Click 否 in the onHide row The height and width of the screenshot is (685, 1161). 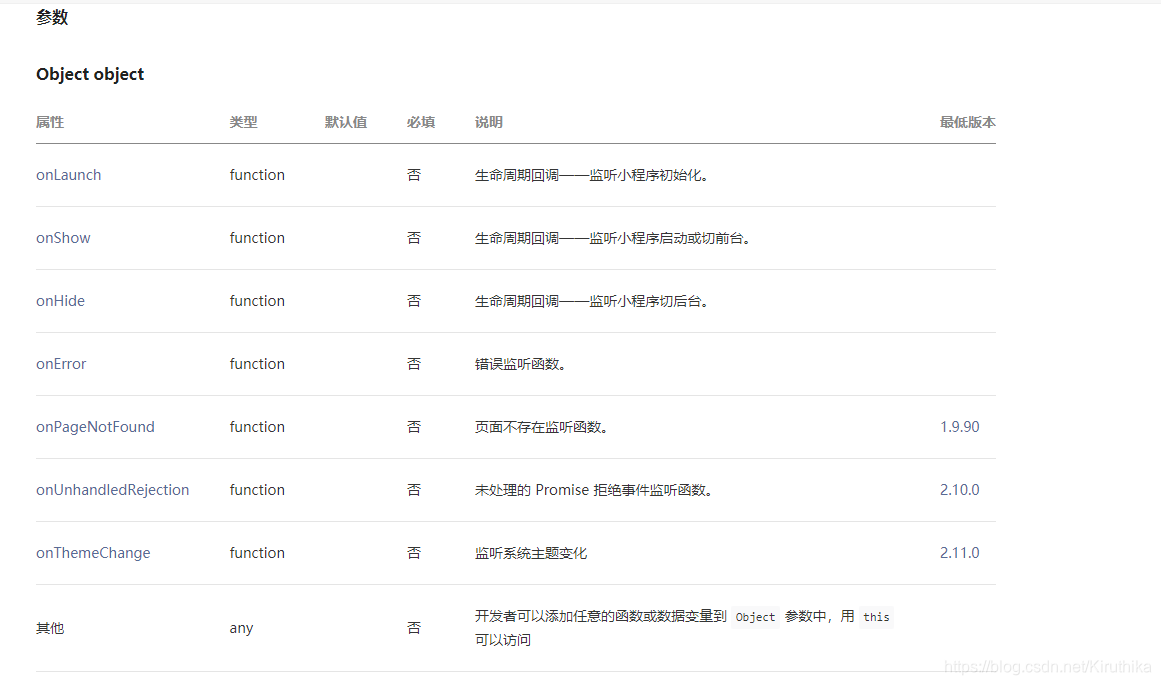tap(414, 301)
